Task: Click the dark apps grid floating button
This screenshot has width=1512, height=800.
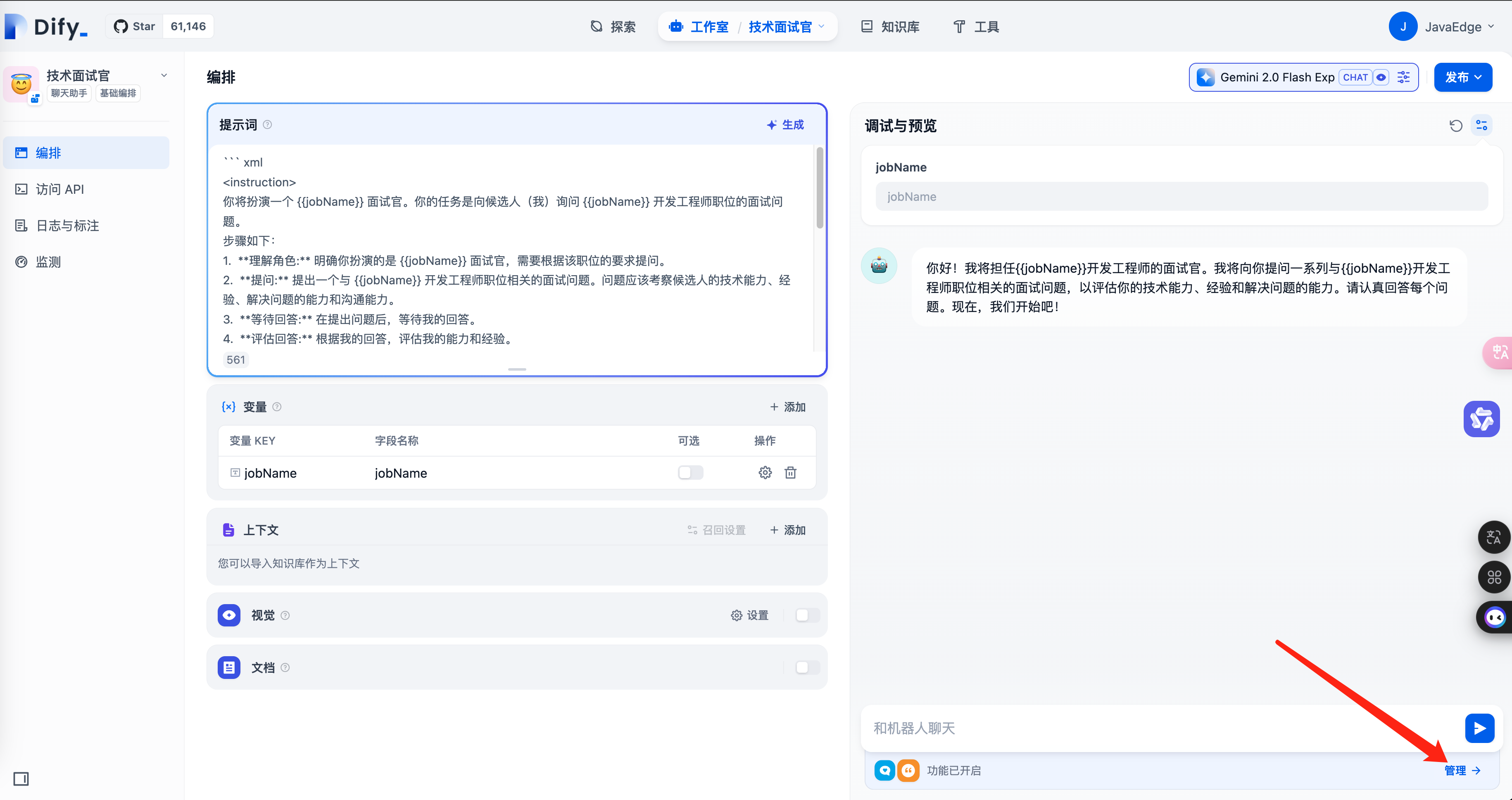Action: click(1494, 577)
